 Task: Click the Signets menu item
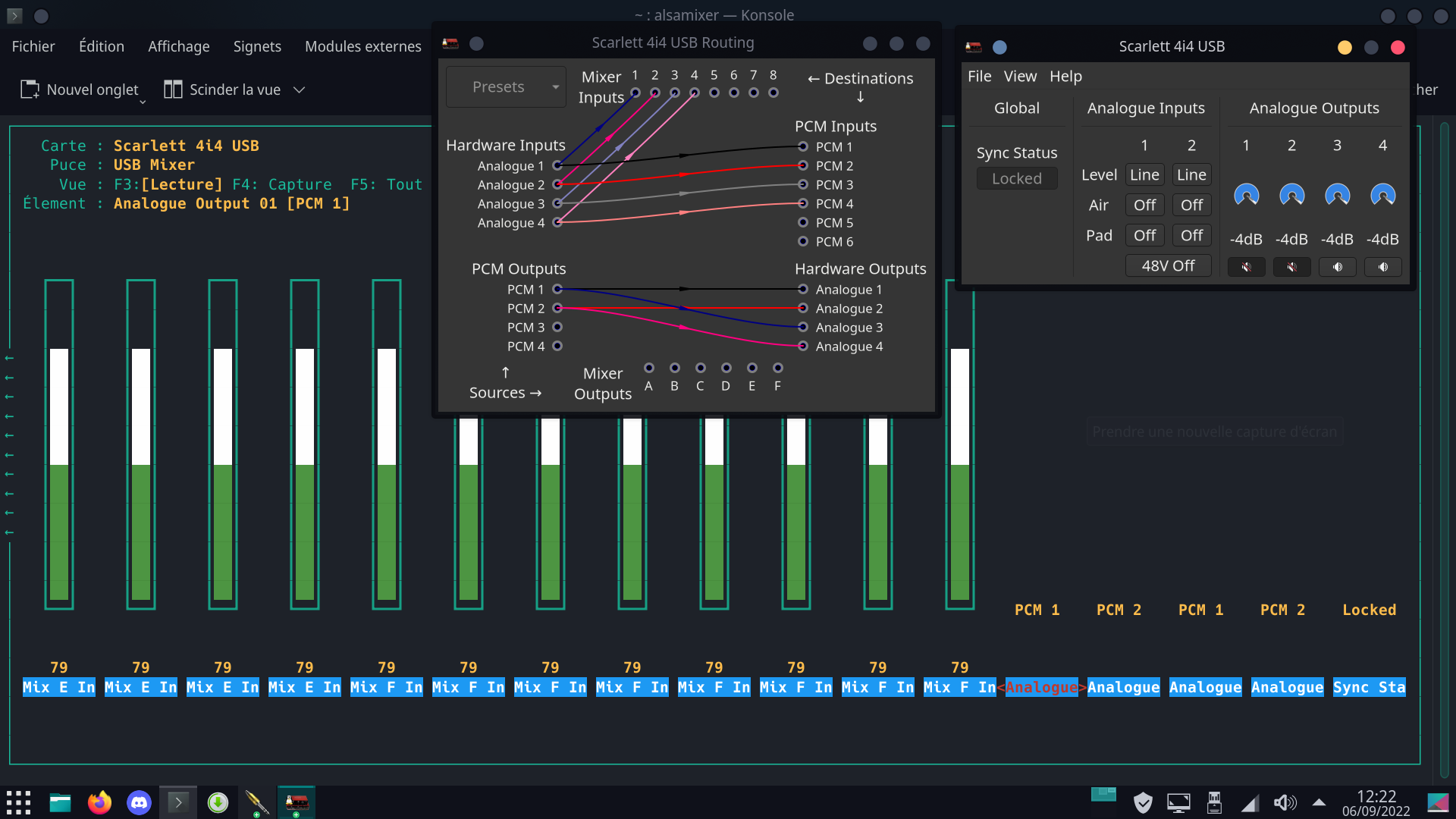point(257,46)
